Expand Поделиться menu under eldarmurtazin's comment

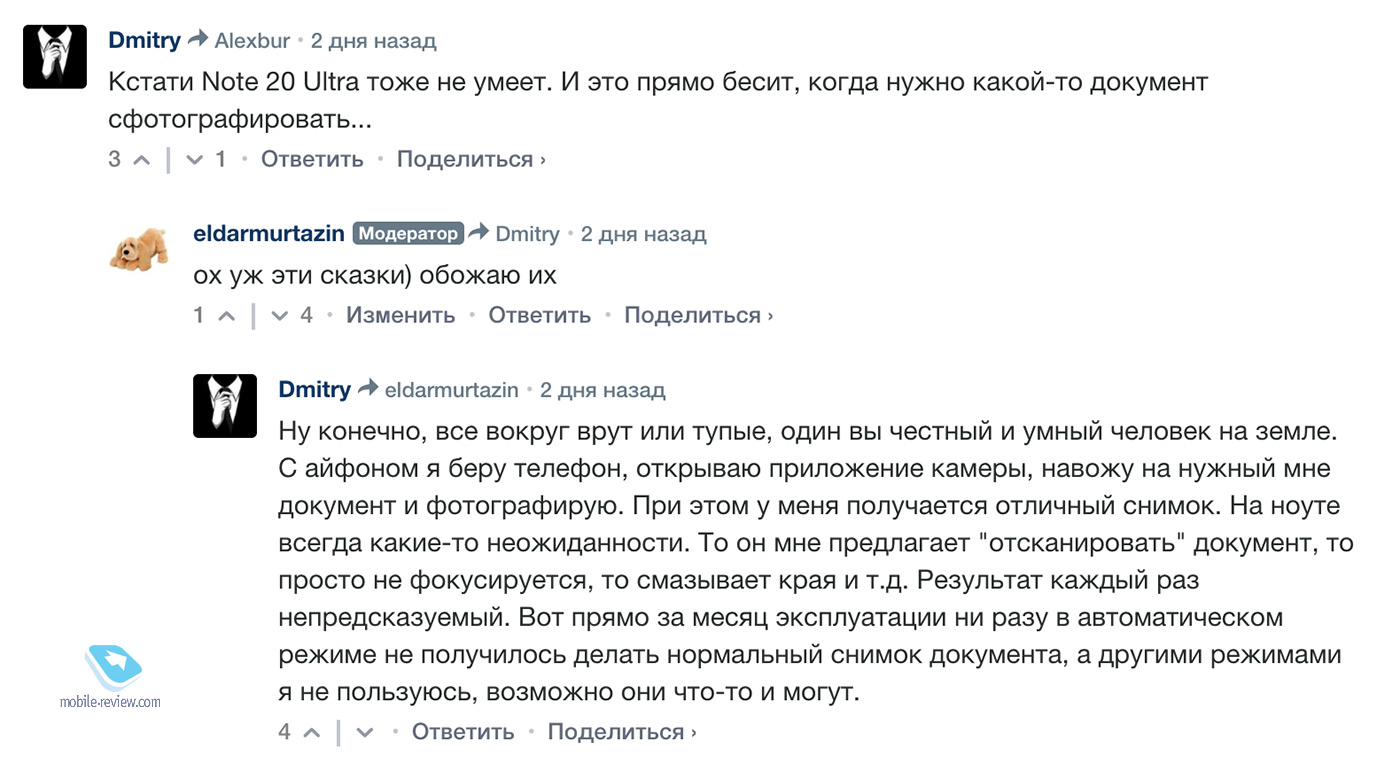pyautogui.click(x=698, y=316)
